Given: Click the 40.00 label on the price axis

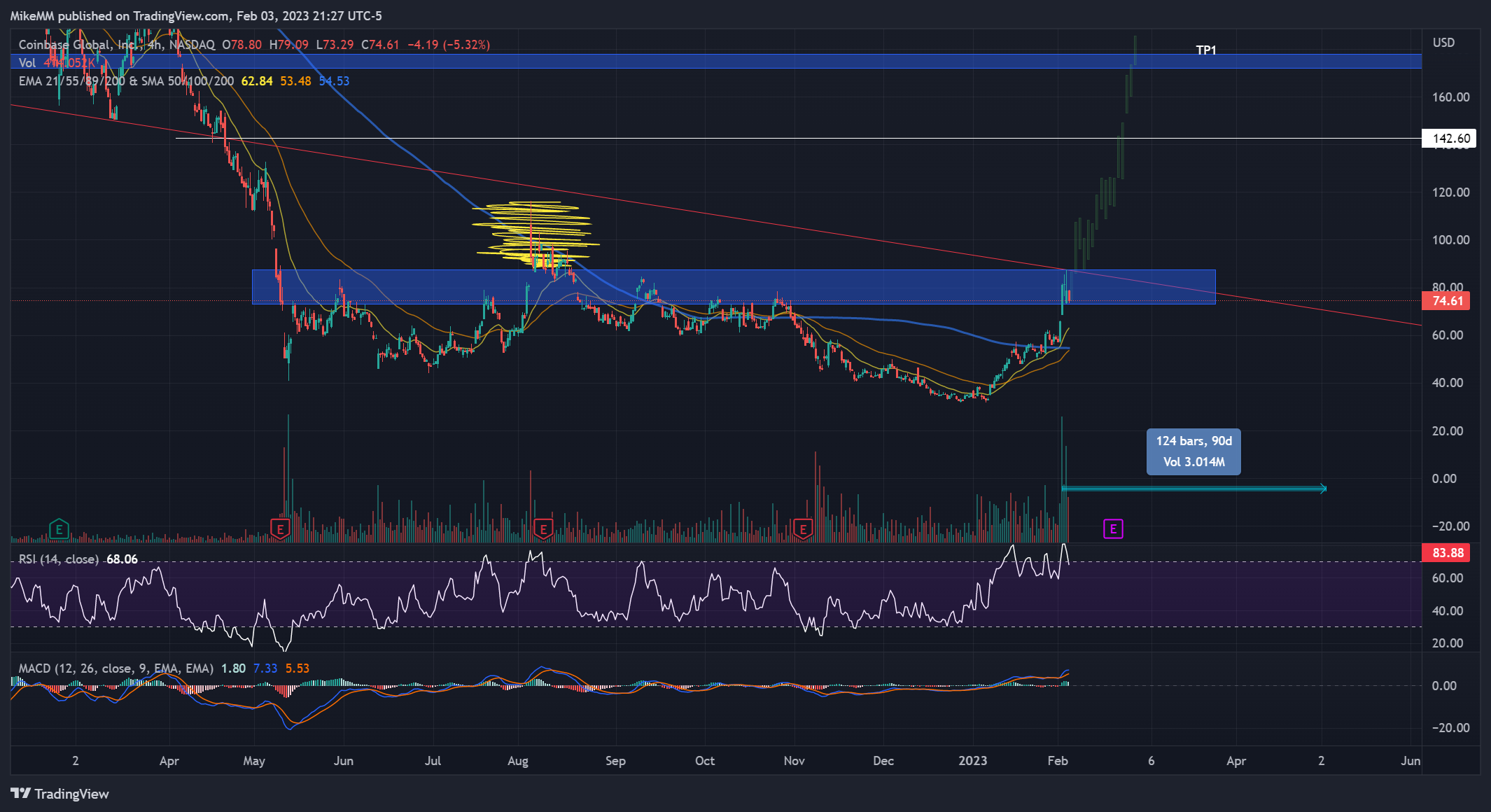Looking at the screenshot, I should [x=1448, y=383].
